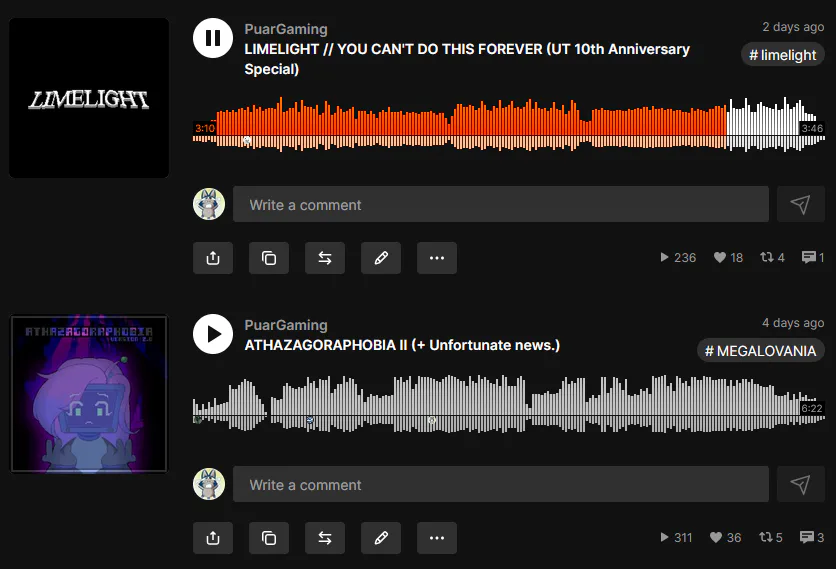Like the LIMELIGHT track with 18 likes
This screenshot has width=836, height=569.
pyautogui.click(x=728, y=258)
